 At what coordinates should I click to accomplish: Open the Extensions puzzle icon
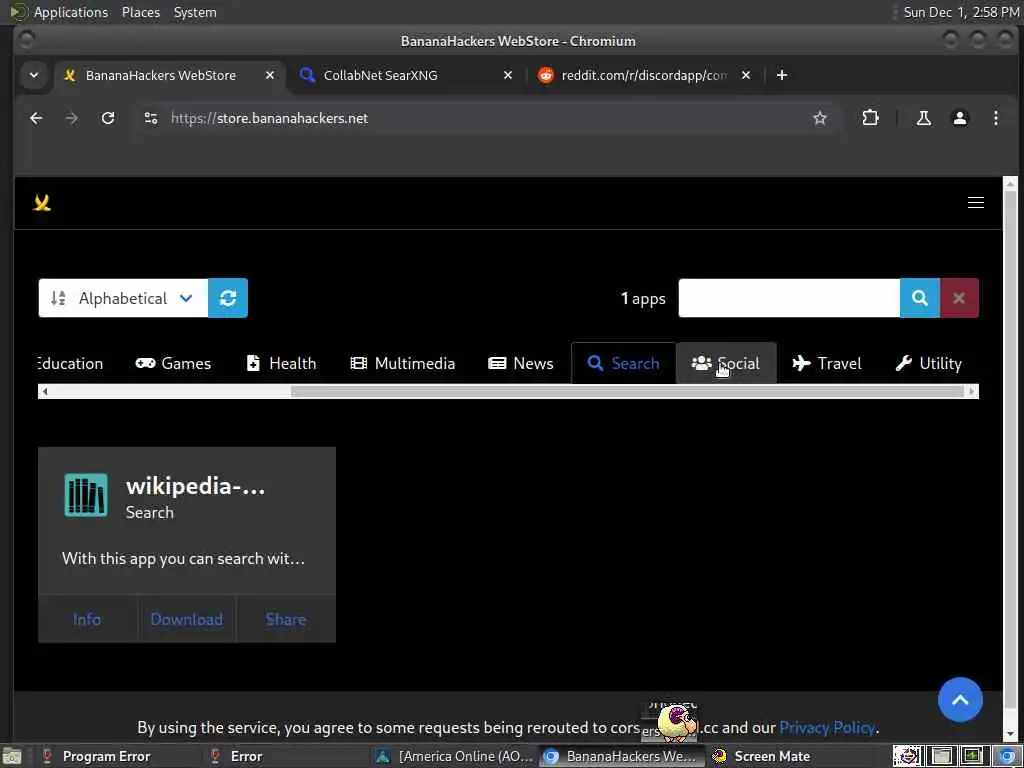point(871,118)
